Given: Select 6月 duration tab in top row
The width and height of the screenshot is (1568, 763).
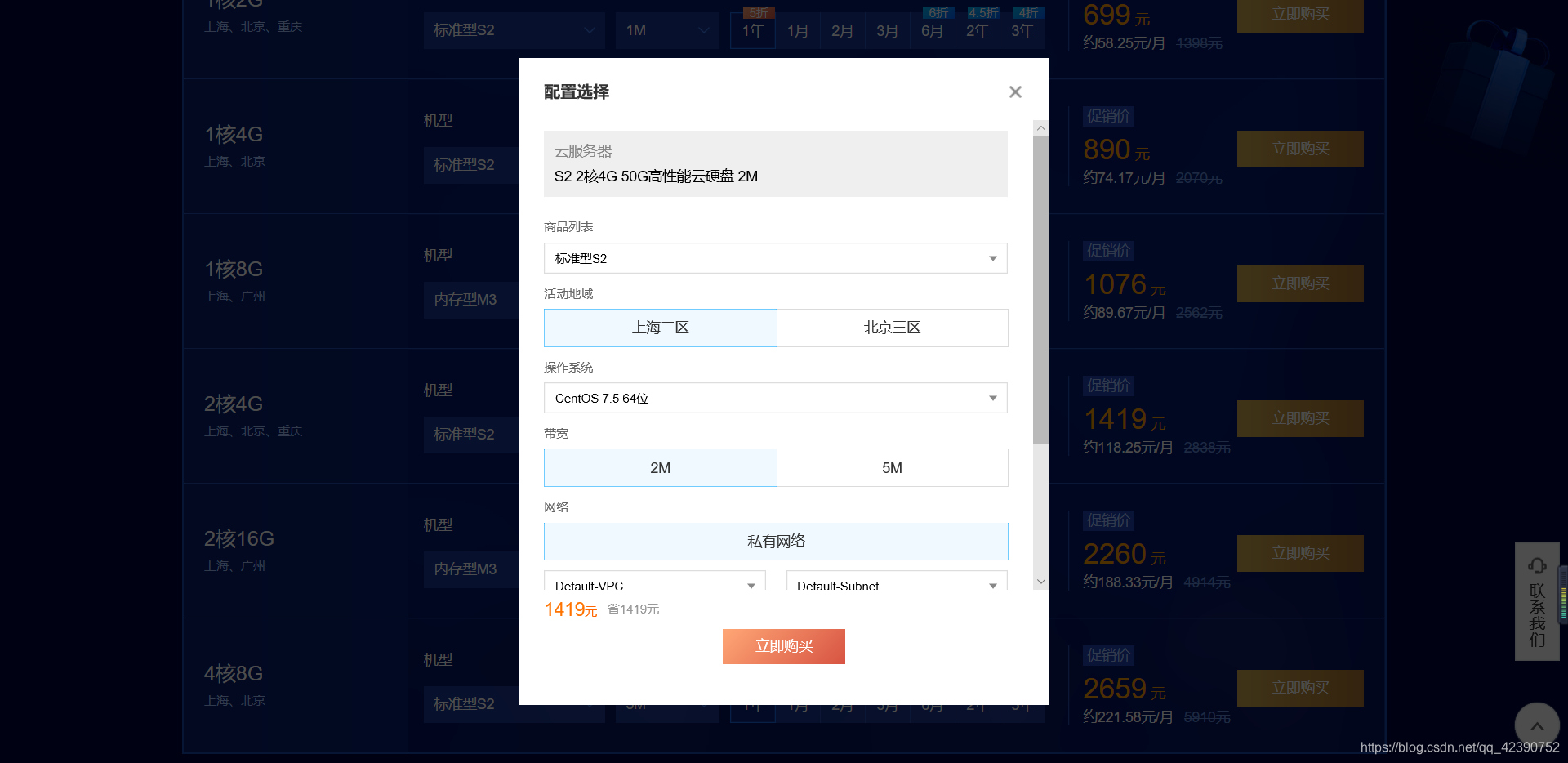Looking at the screenshot, I should coord(933,30).
